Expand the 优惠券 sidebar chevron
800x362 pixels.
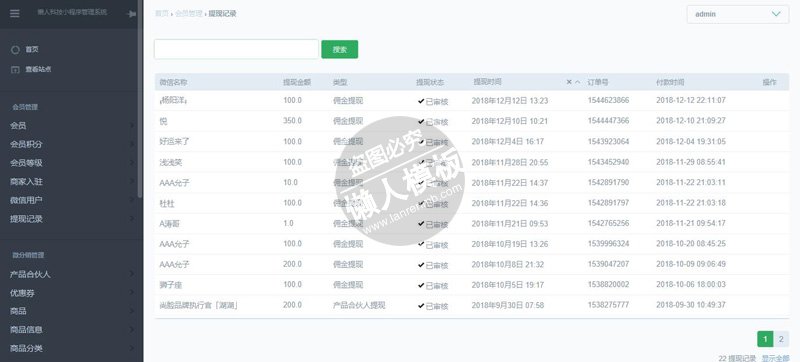[x=132, y=293]
